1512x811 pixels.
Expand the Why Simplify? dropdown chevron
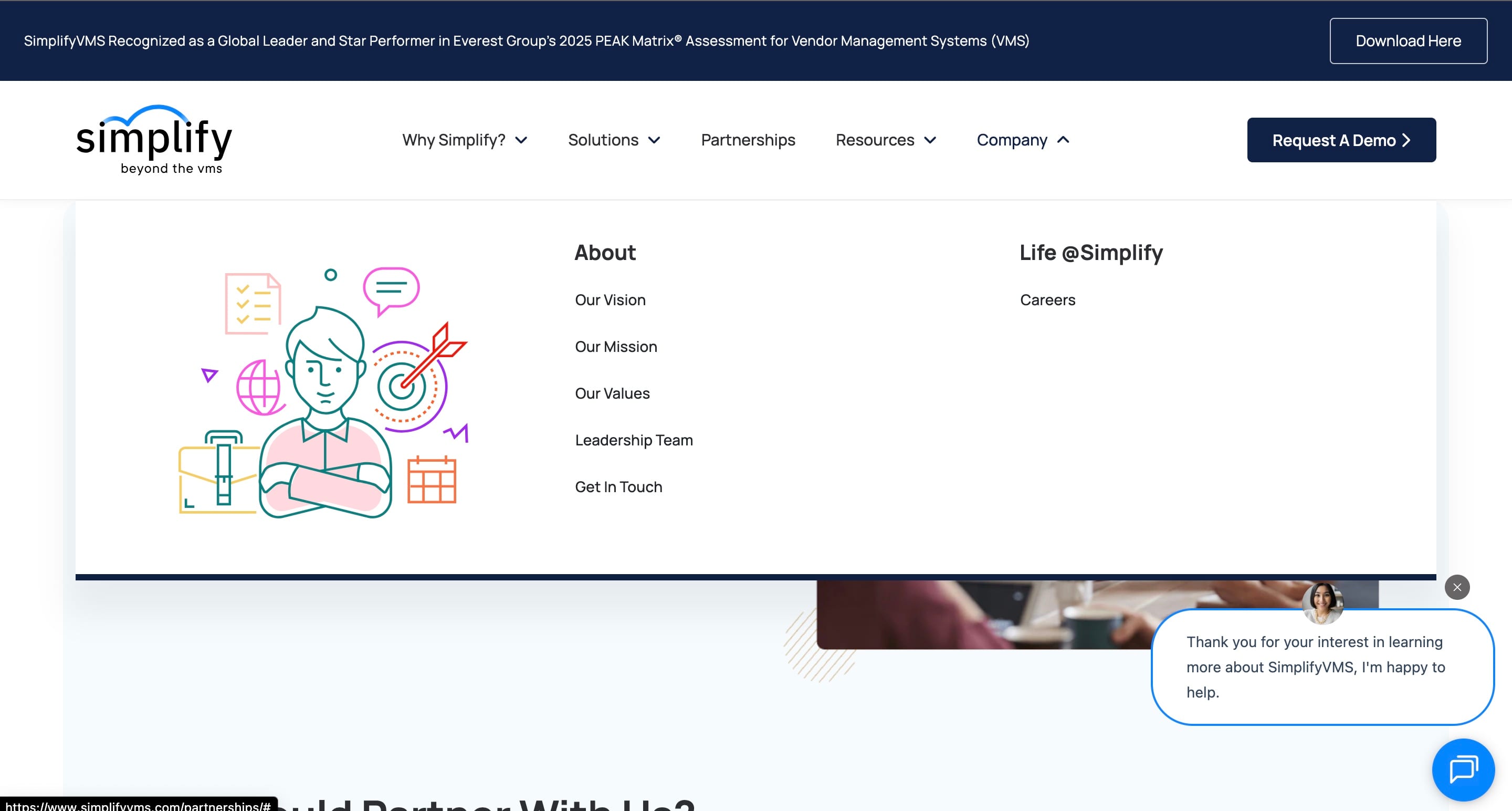(521, 140)
